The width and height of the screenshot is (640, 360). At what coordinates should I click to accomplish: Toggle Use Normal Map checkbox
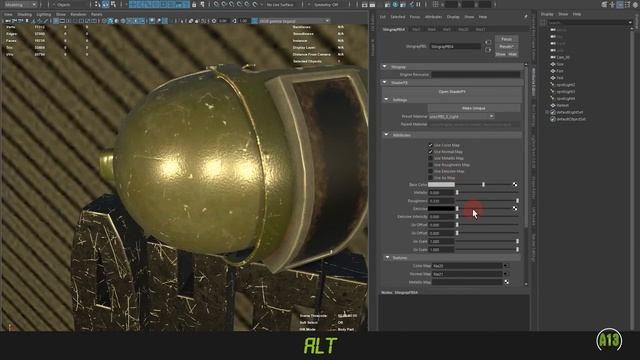pyautogui.click(x=430, y=151)
